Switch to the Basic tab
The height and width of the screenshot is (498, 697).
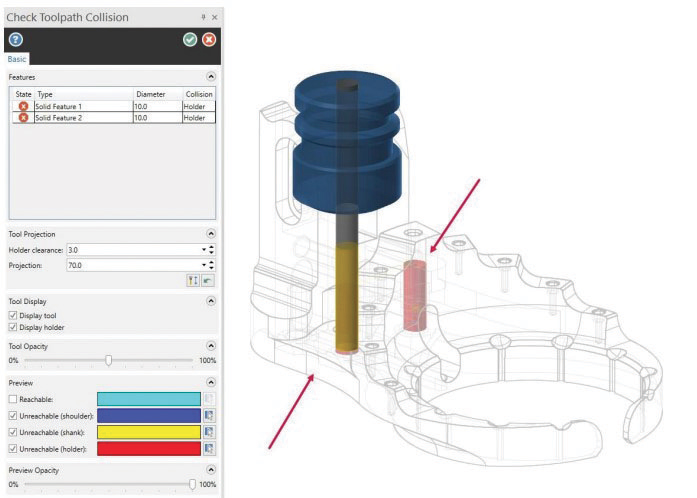pos(16,59)
